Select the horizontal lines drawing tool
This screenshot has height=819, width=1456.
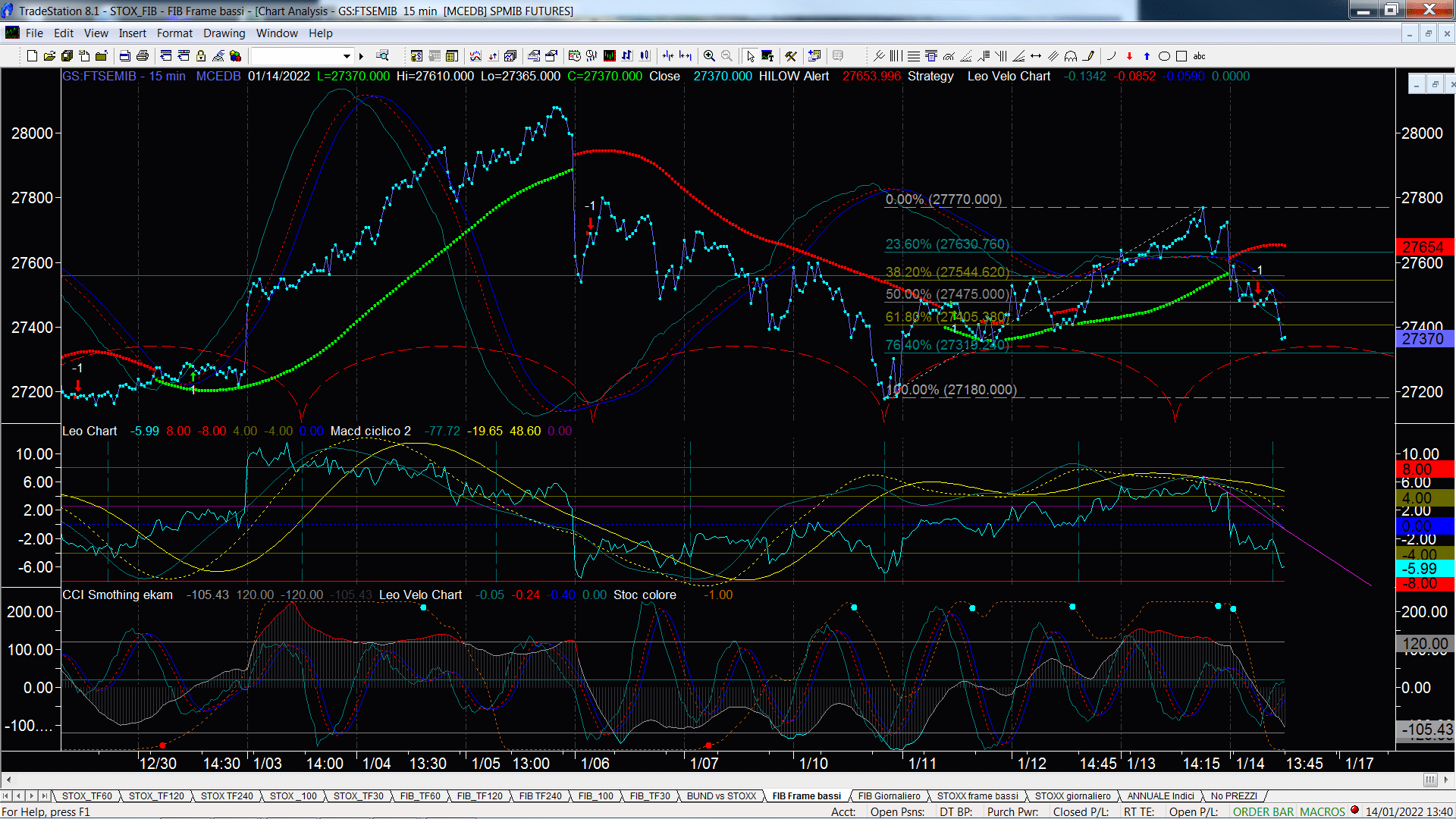pyautogui.click(x=913, y=56)
